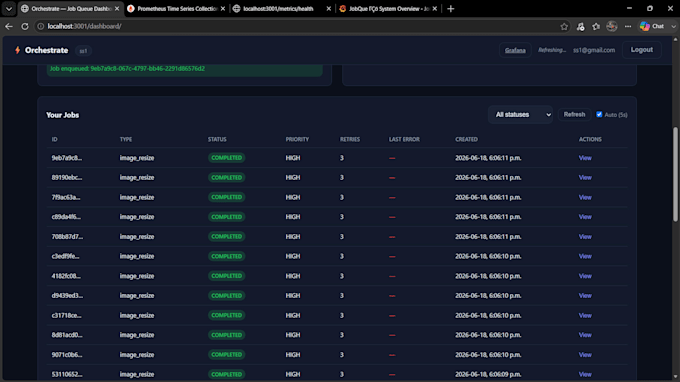Click HIGH priority of job 708b87d7

293,237
